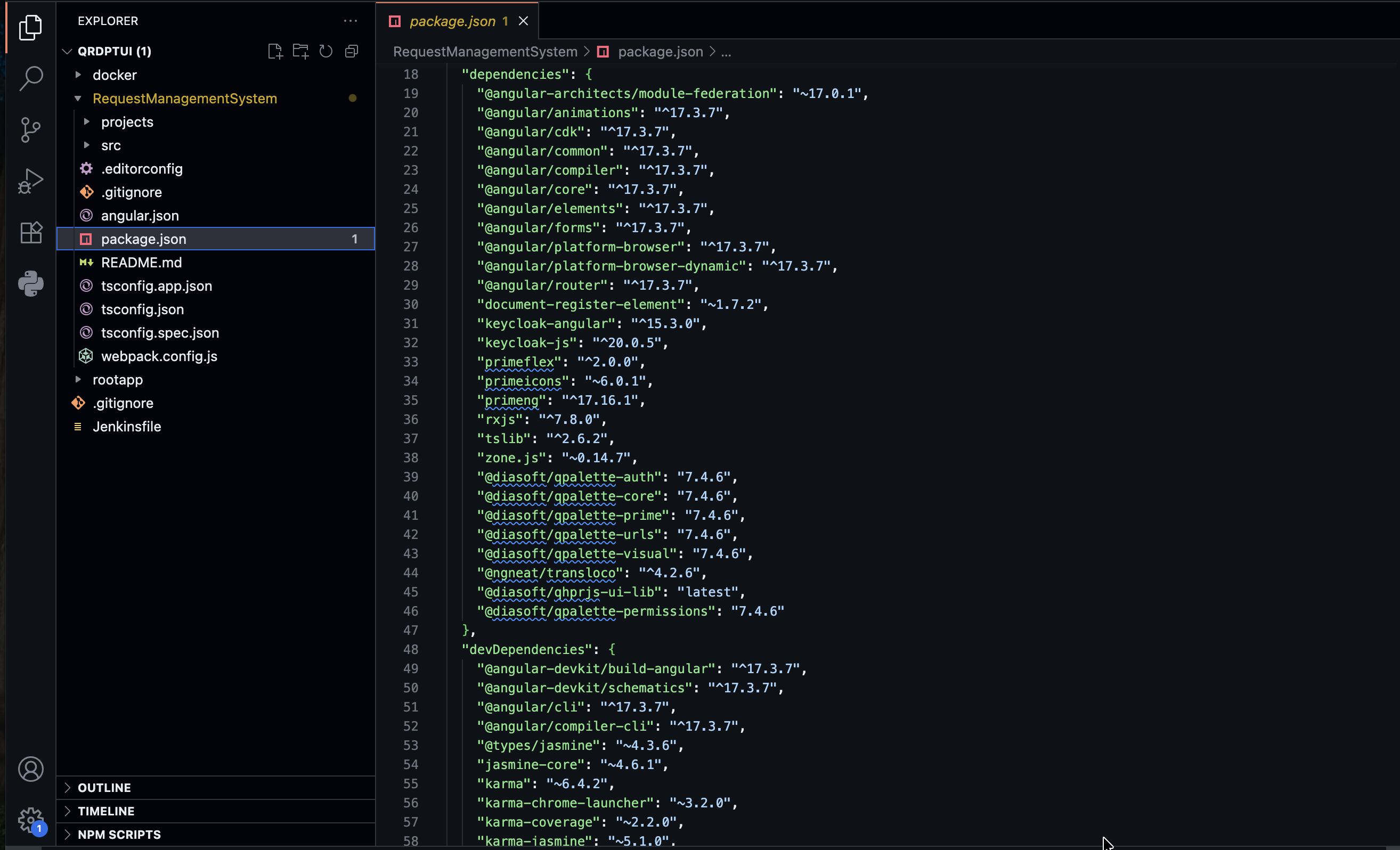The height and width of the screenshot is (850, 1400).
Task: Open the Accounts menu icon
Action: 31,769
